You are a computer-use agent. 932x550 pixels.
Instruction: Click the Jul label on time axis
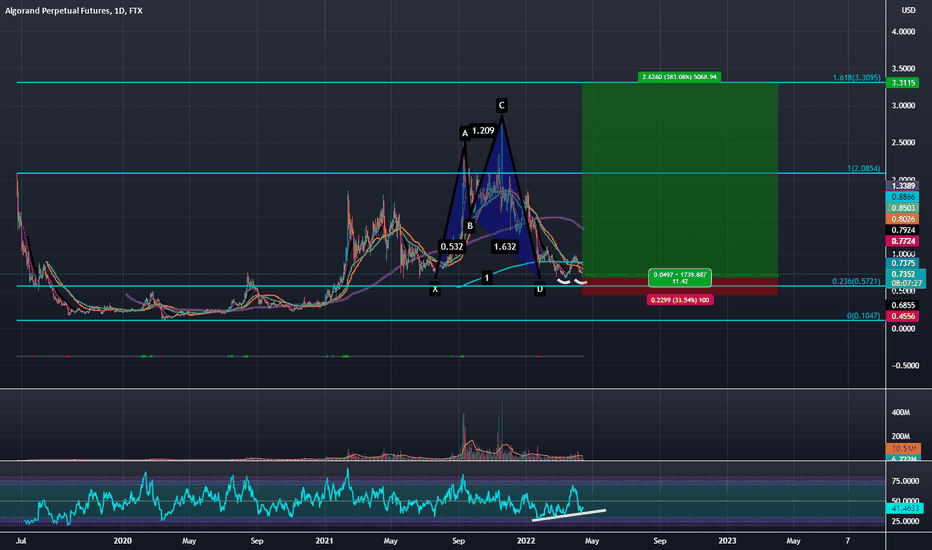21,541
